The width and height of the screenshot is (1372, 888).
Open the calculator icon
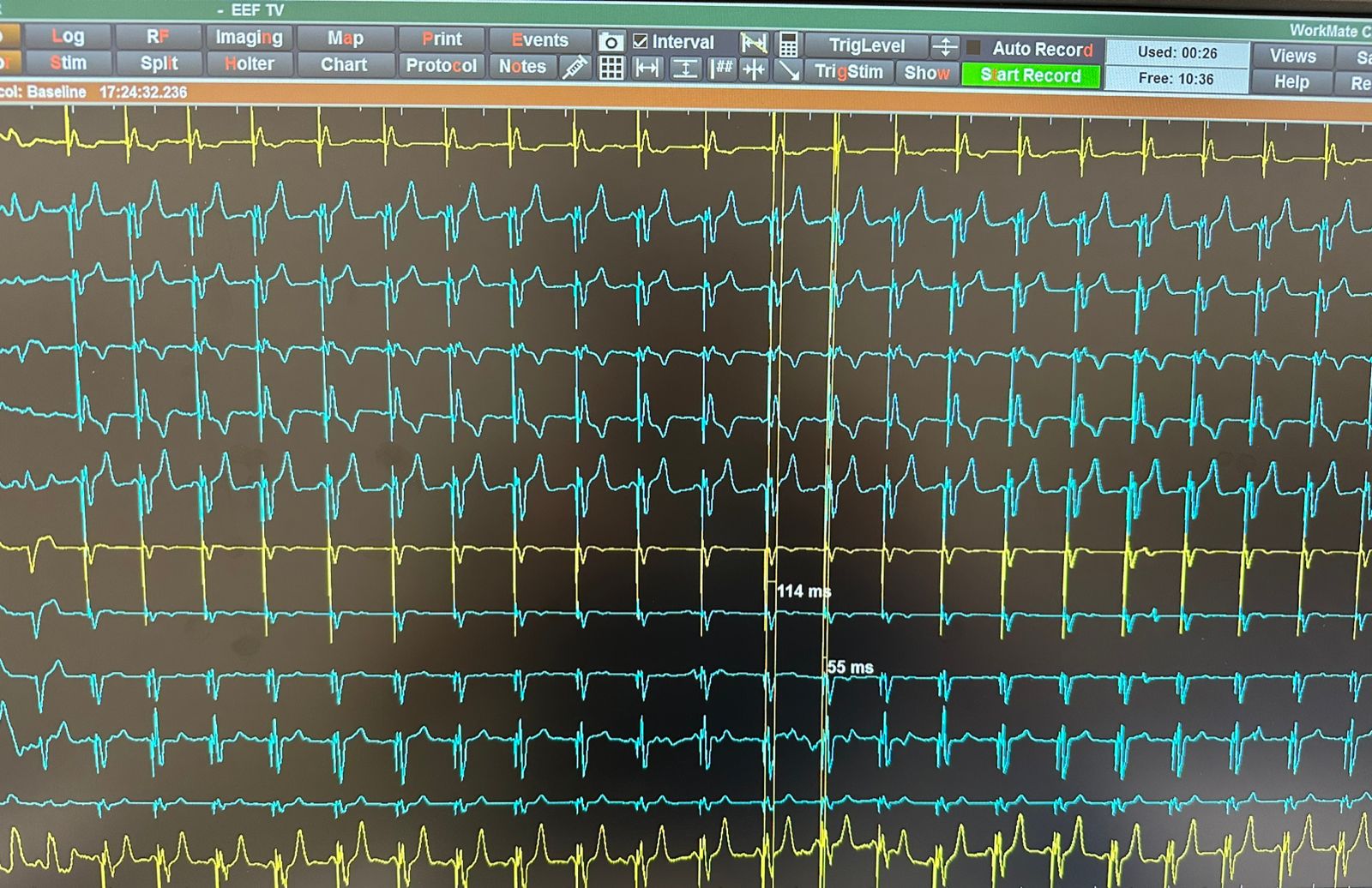788,44
